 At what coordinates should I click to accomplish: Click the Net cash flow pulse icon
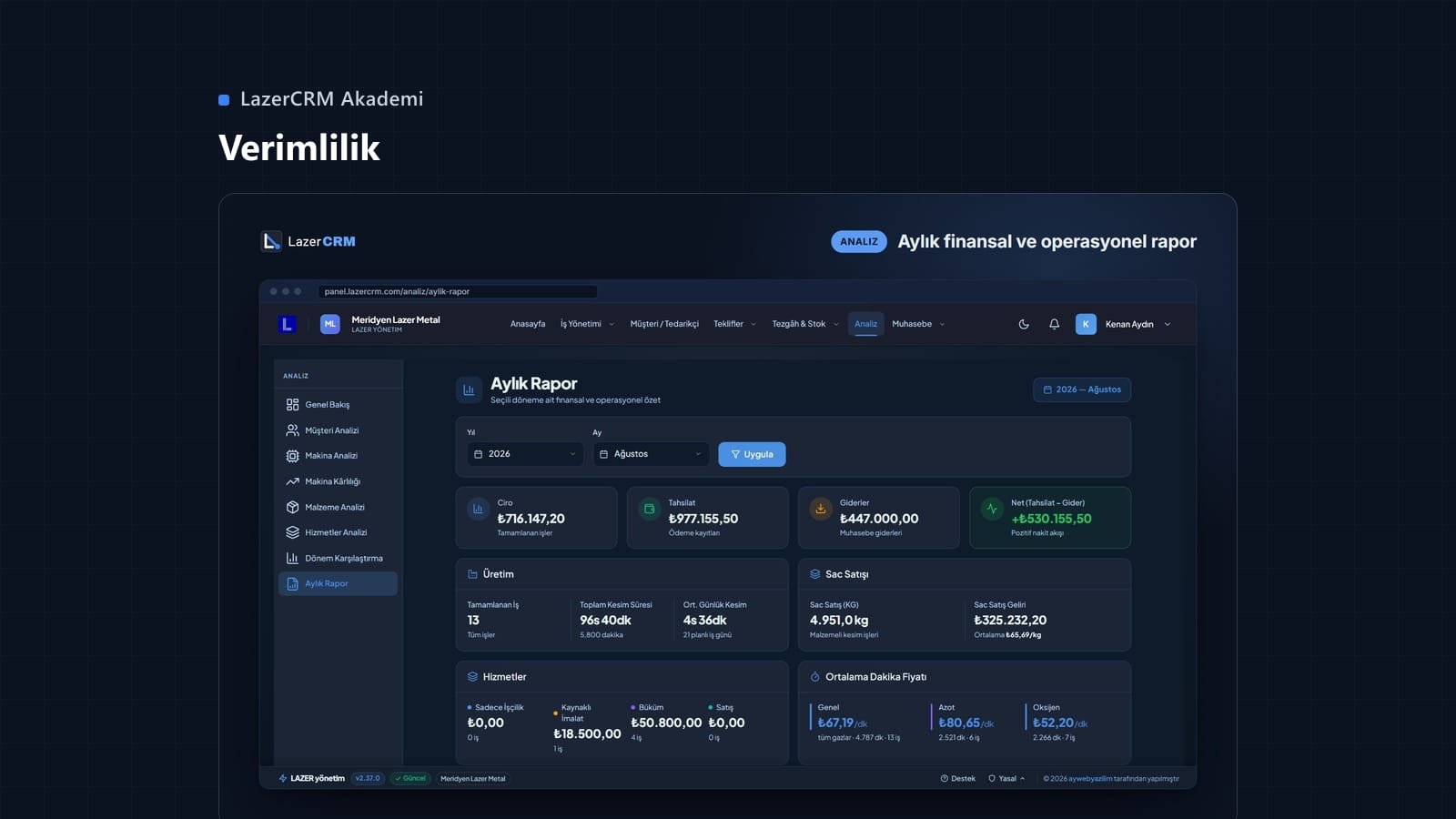click(992, 510)
